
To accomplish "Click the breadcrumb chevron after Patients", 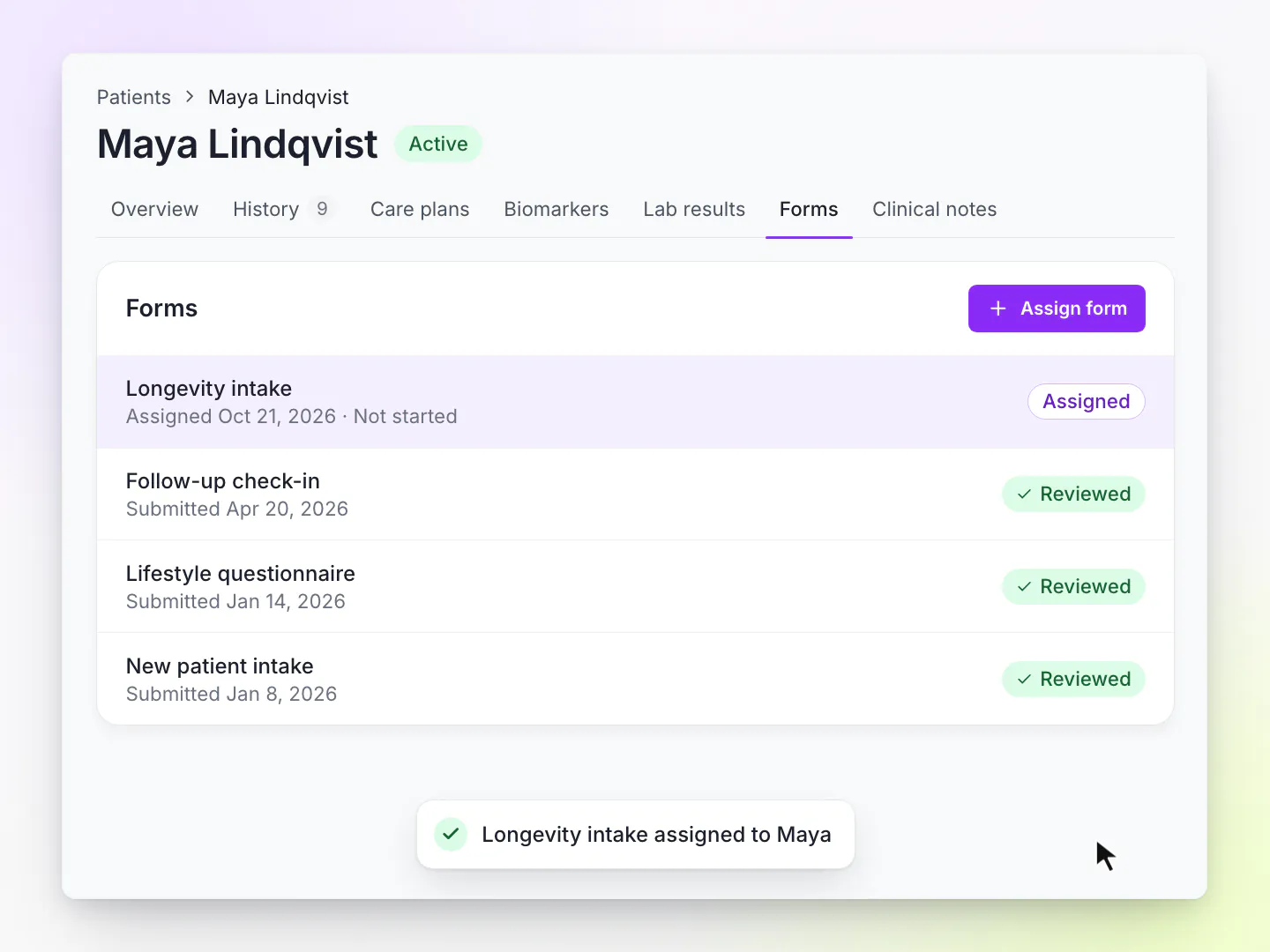I will tap(190, 97).
